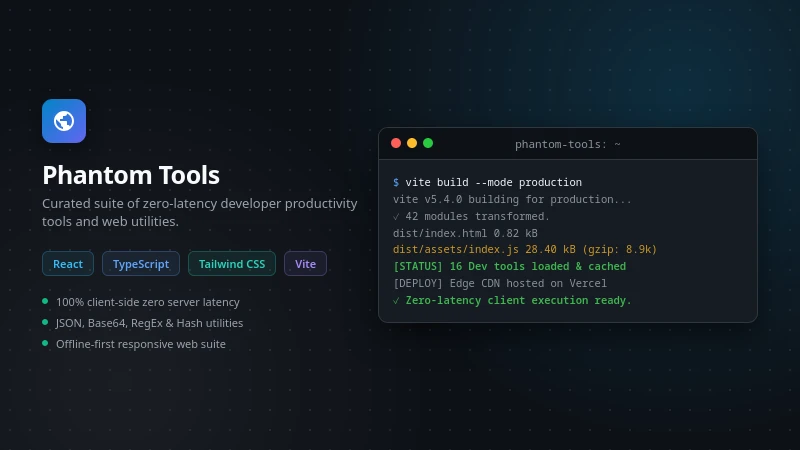This screenshot has width=800, height=450.
Task: Click '[DEPLOY] Edge CDN hosted on Vercel' line
Action: [x=499, y=283]
